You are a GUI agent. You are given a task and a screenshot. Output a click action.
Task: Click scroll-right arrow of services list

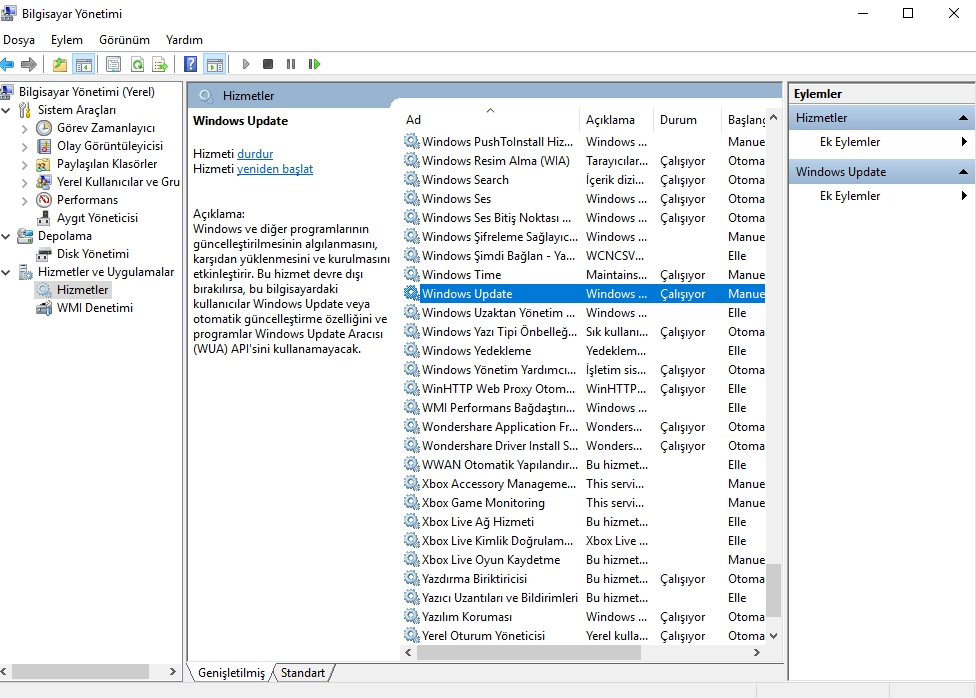tap(757, 653)
